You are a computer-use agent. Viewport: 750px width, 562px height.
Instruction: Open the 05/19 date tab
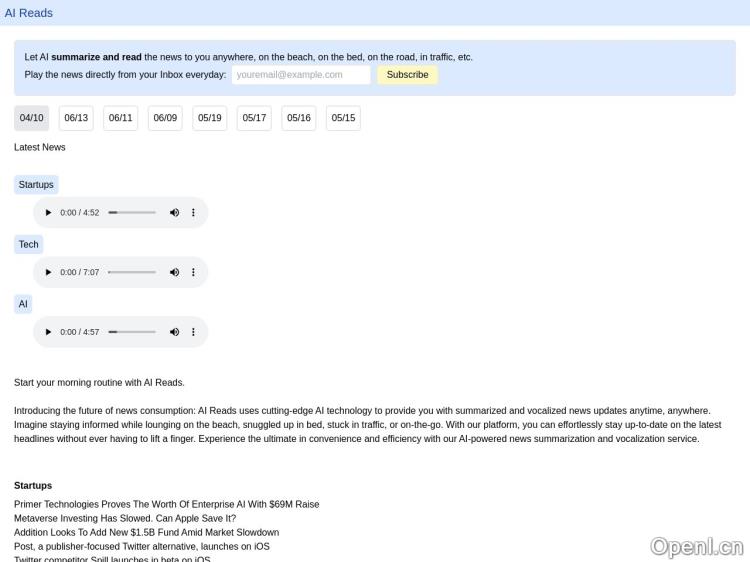209,118
